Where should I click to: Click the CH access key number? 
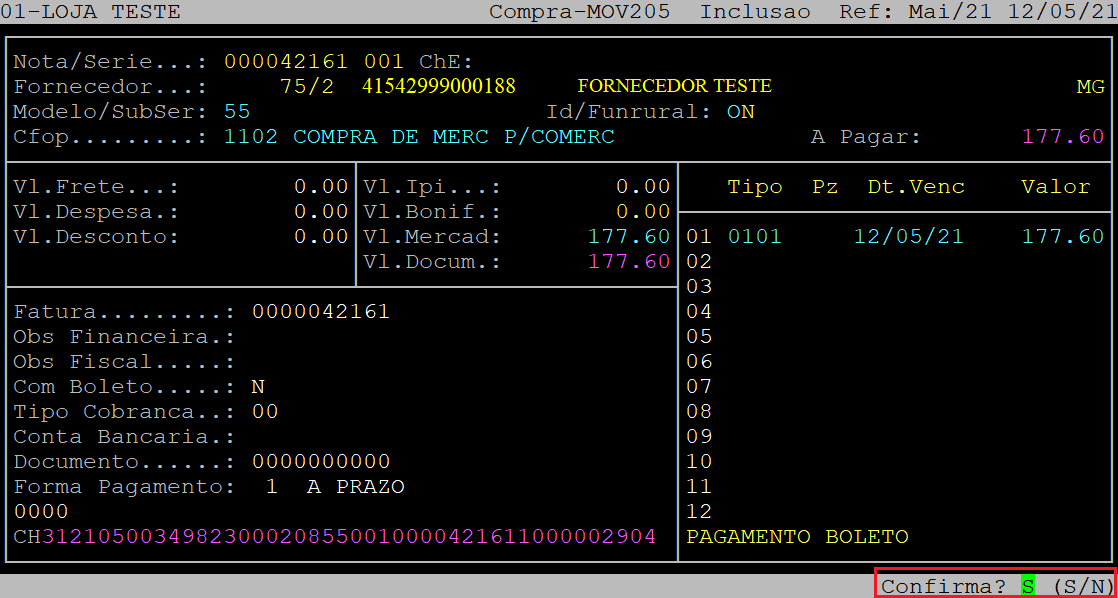(x=349, y=537)
